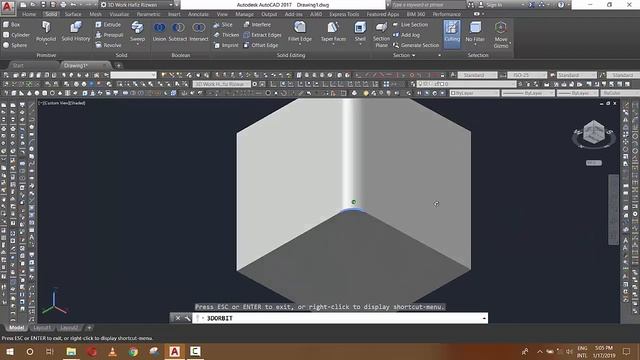Open Chrome from the taskbar
The height and width of the screenshot is (360, 640).
pos(133,351)
